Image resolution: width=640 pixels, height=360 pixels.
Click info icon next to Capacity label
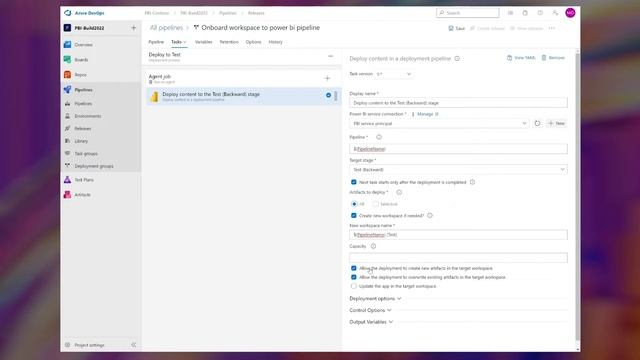pyautogui.click(x=373, y=246)
